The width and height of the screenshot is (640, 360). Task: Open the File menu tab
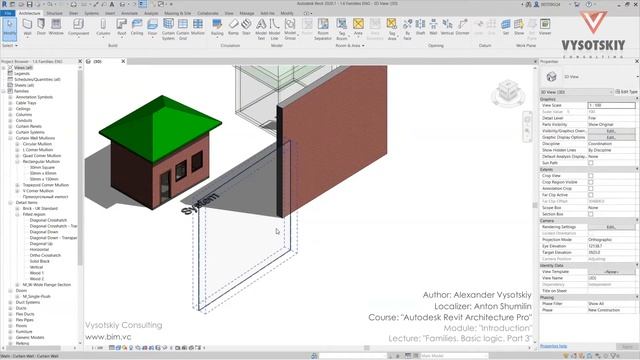8,13
